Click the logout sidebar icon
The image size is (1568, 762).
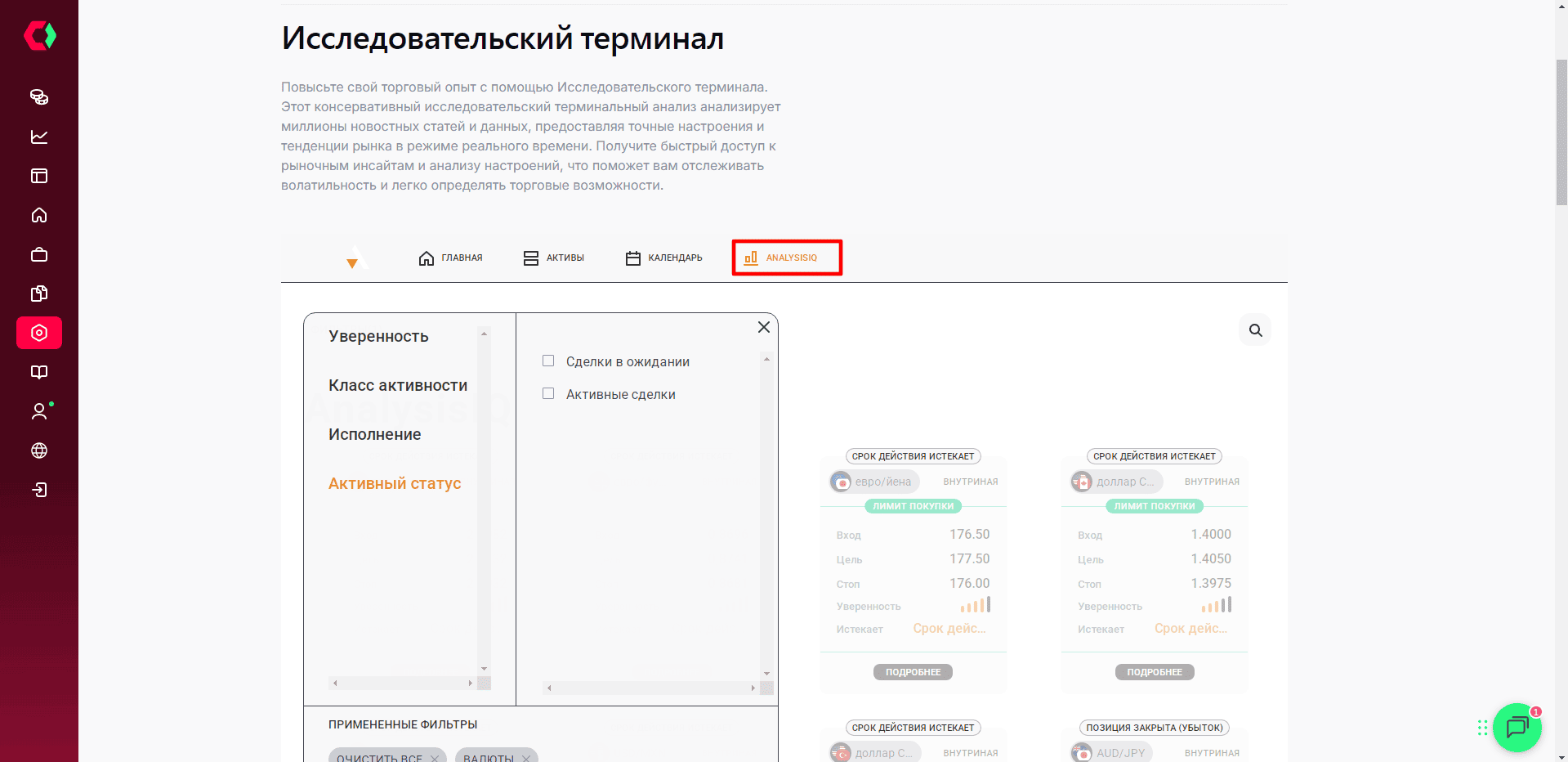[39, 490]
